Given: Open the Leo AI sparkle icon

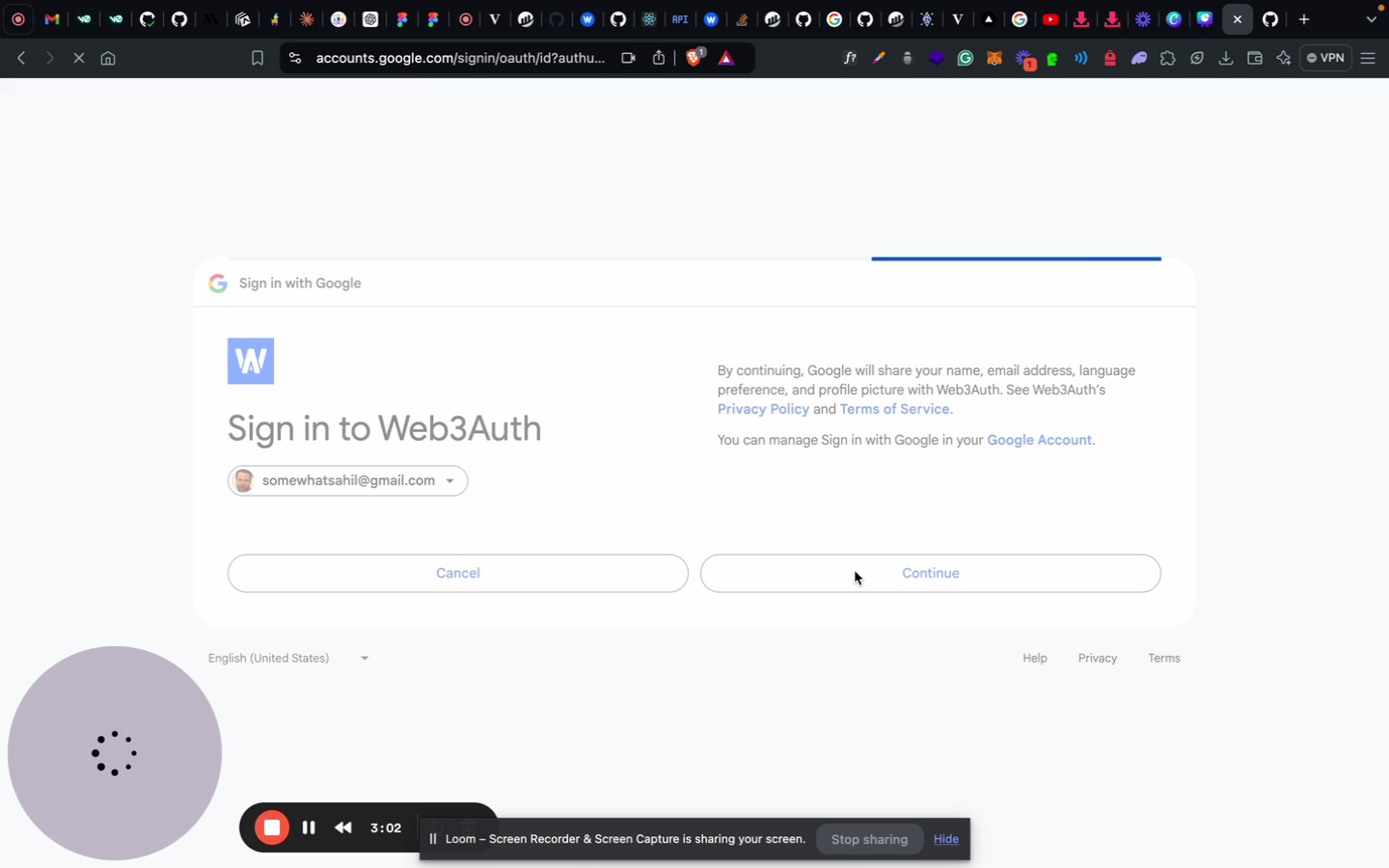Looking at the screenshot, I should coord(1284,58).
